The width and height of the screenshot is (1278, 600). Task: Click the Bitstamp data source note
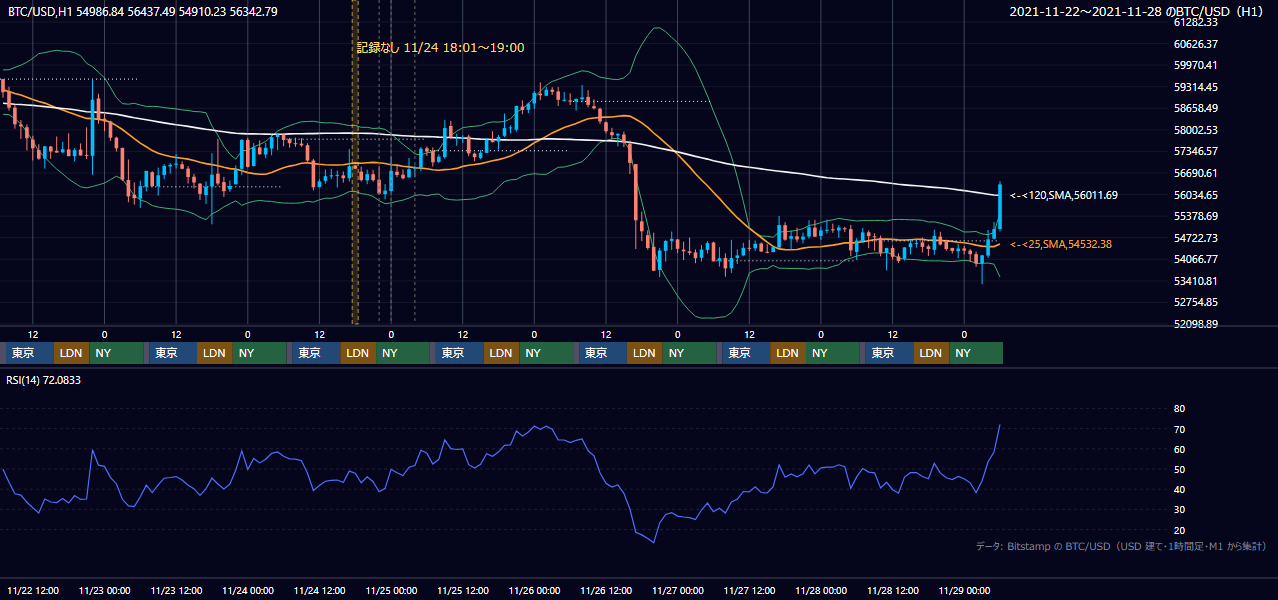(x=1121, y=546)
